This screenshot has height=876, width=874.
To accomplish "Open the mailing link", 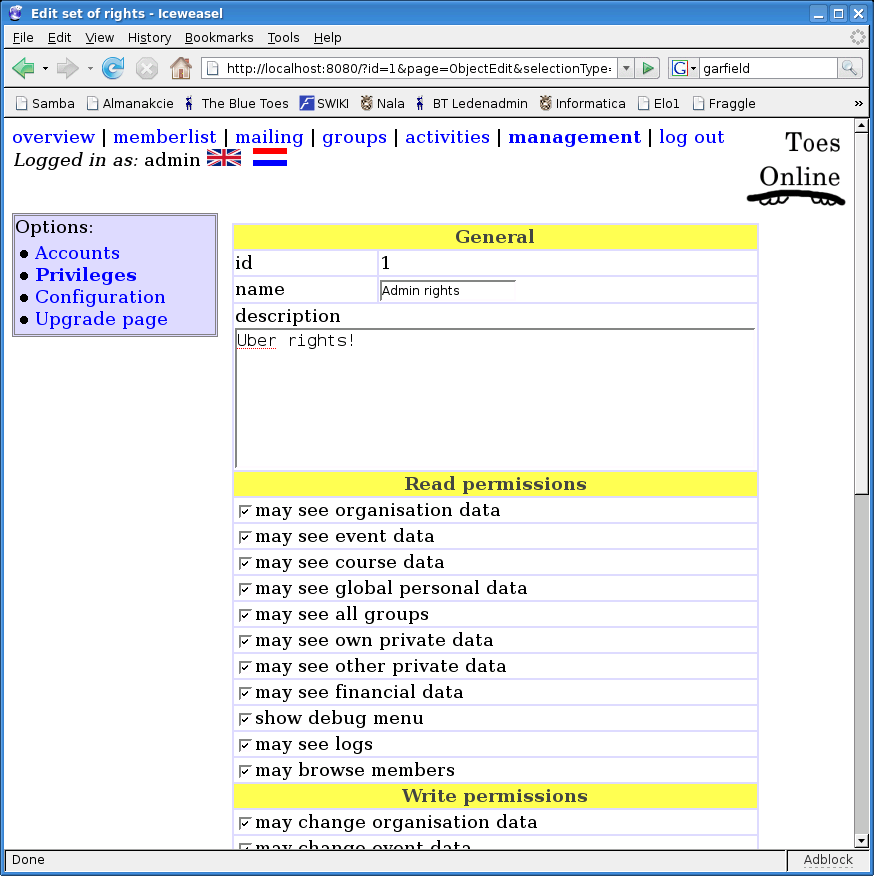I will 269,137.
